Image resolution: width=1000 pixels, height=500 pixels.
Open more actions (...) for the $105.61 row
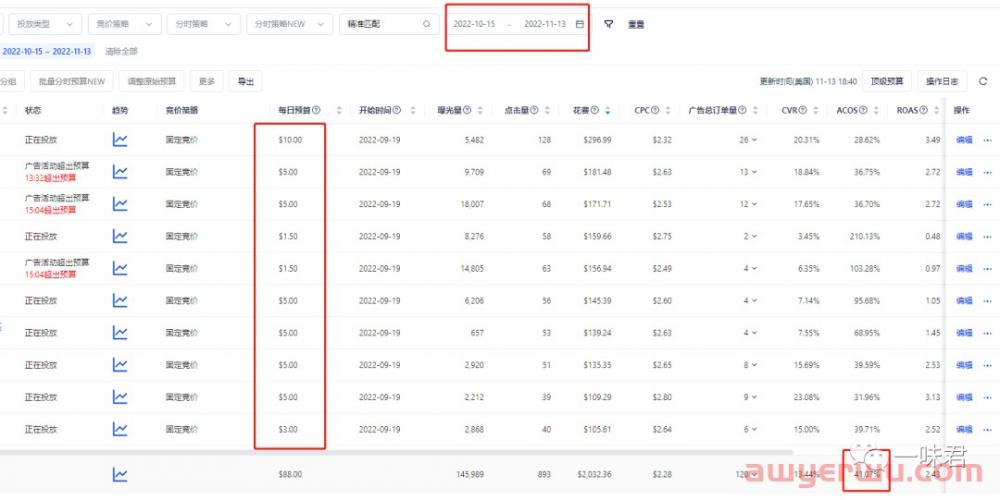[x=988, y=429]
